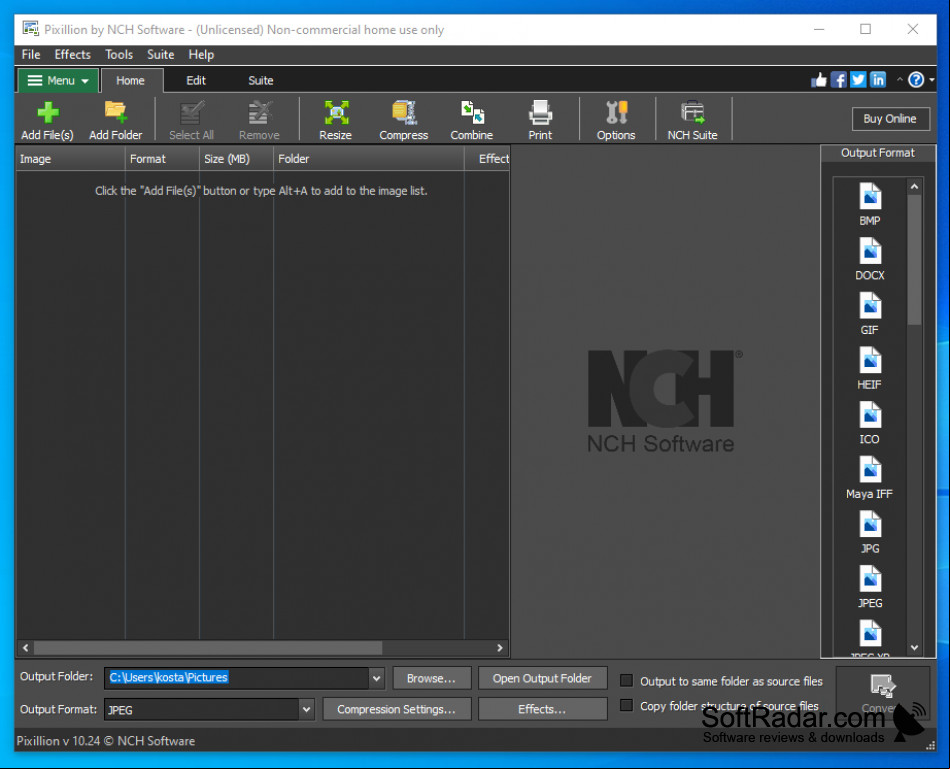Image resolution: width=950 pixels, height=769 pixels.
Task: Click the output format list scroll up arrow
Action: (915, 187)
